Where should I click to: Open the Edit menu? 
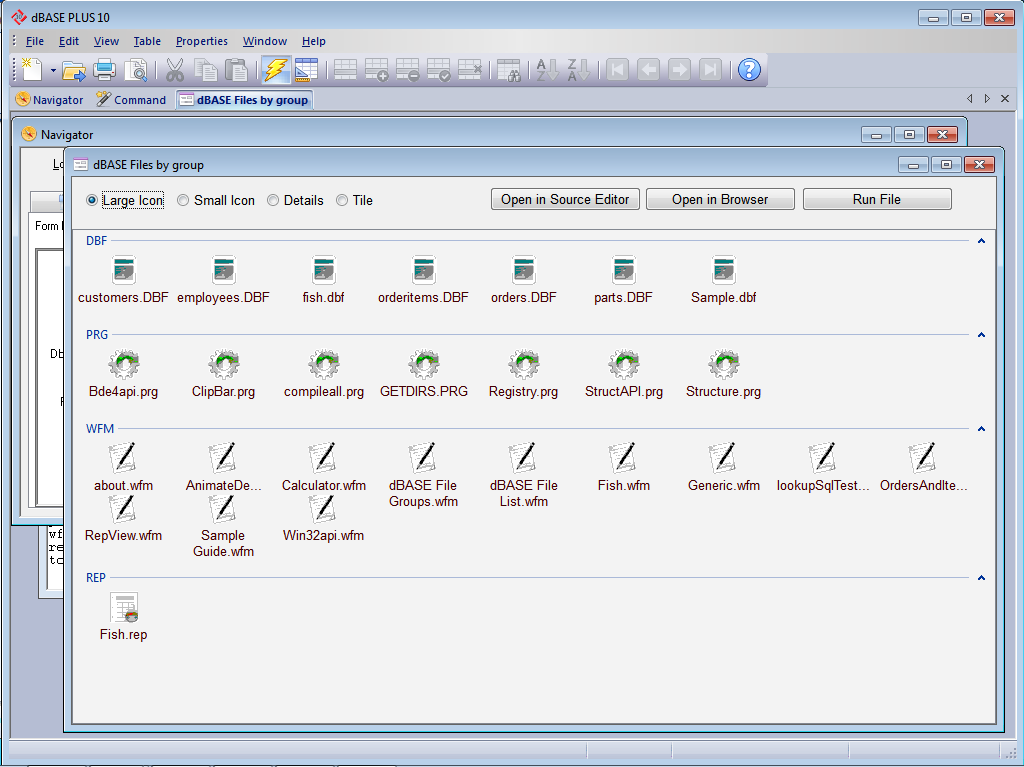(x=69, y=41)
